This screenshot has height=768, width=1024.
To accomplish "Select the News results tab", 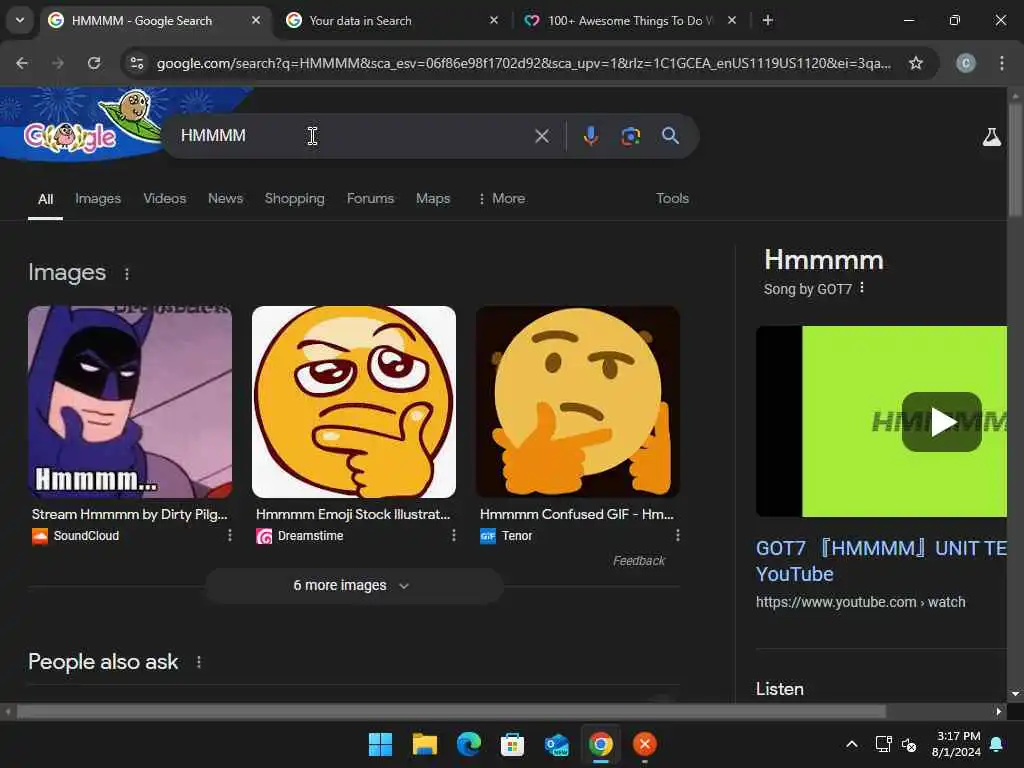I will (x=225, y=199).
